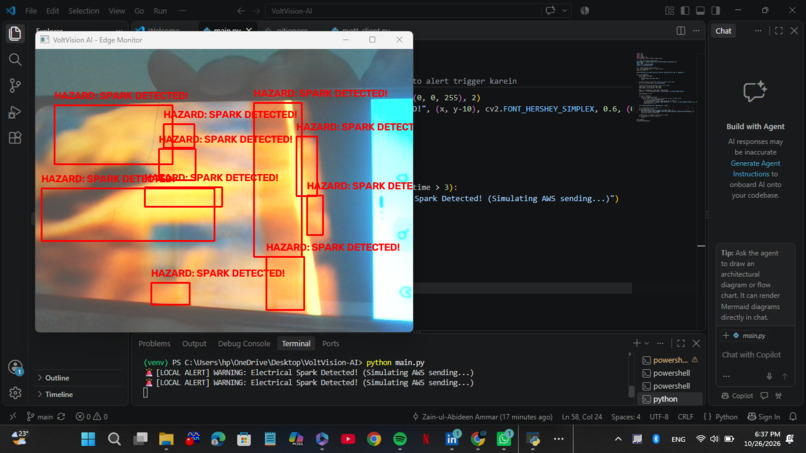Image resolution: width=806 pixels, height=453 pixels.
Task: Open the Accounts menu icon
Action: tap(15, 367)
